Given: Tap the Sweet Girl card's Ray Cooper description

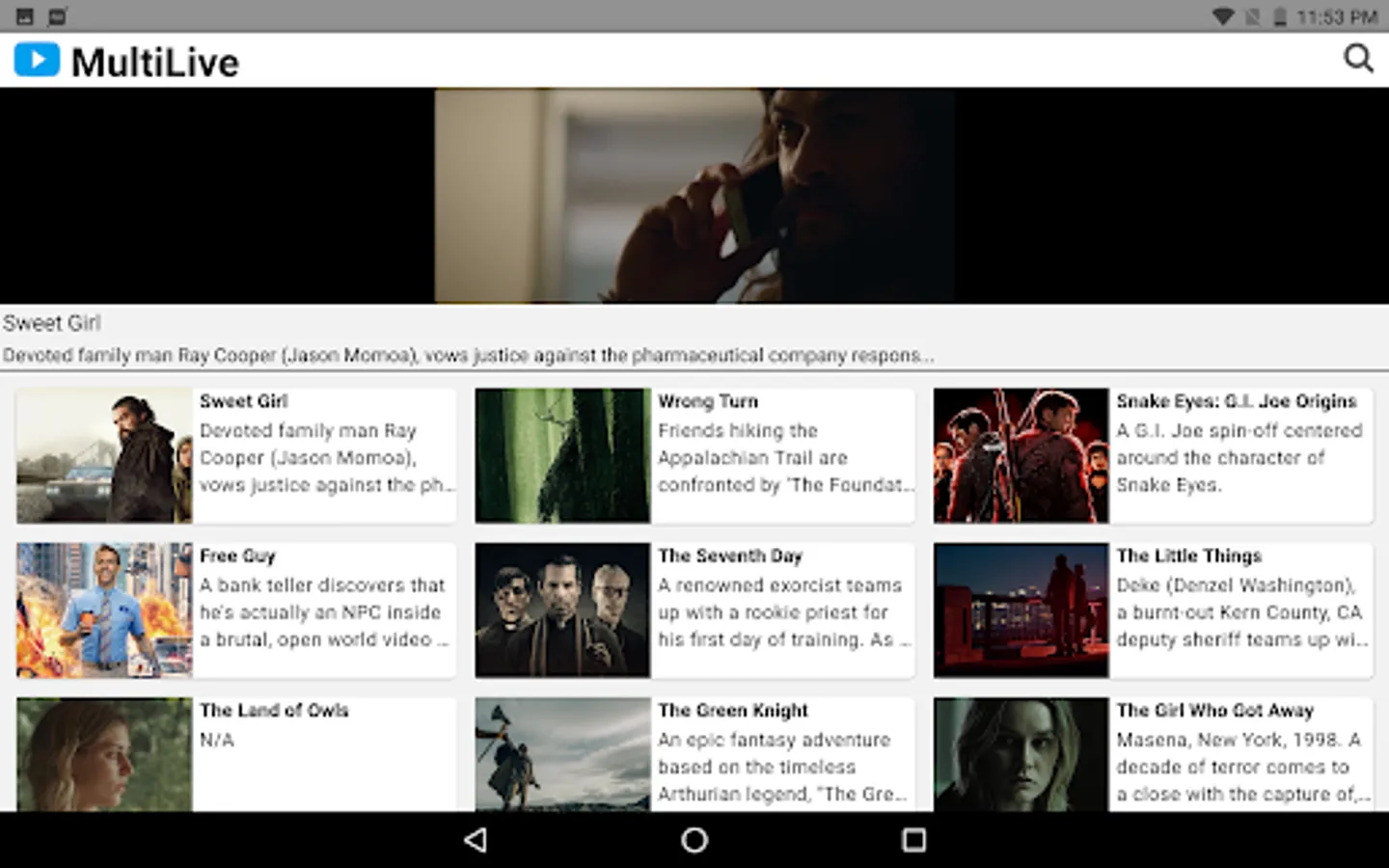Looking at the screenshot, I should click(x=326, y=457).
